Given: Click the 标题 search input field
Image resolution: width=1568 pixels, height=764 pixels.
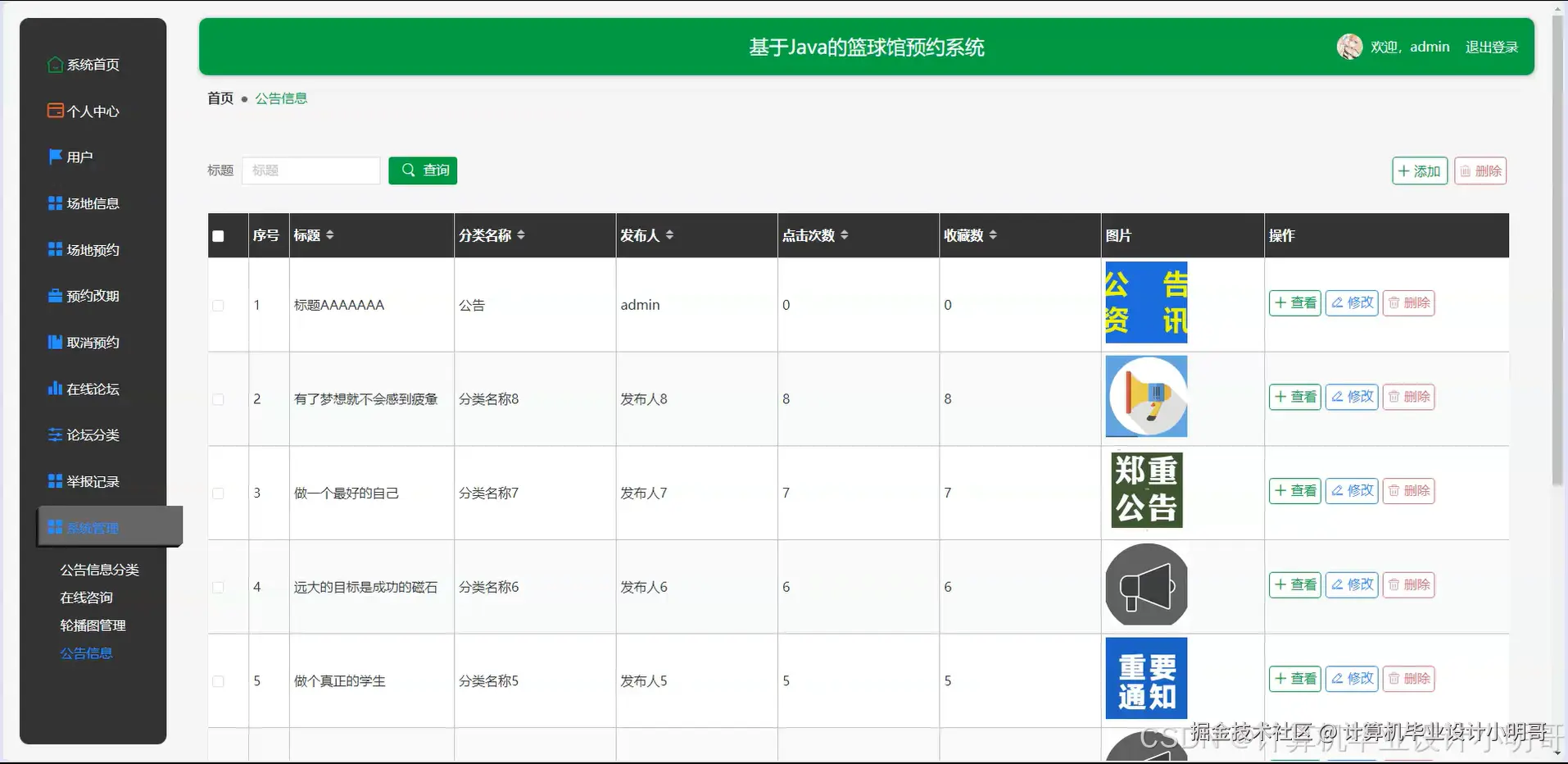Looking at the screenshot, I should (x=311, y=171).
